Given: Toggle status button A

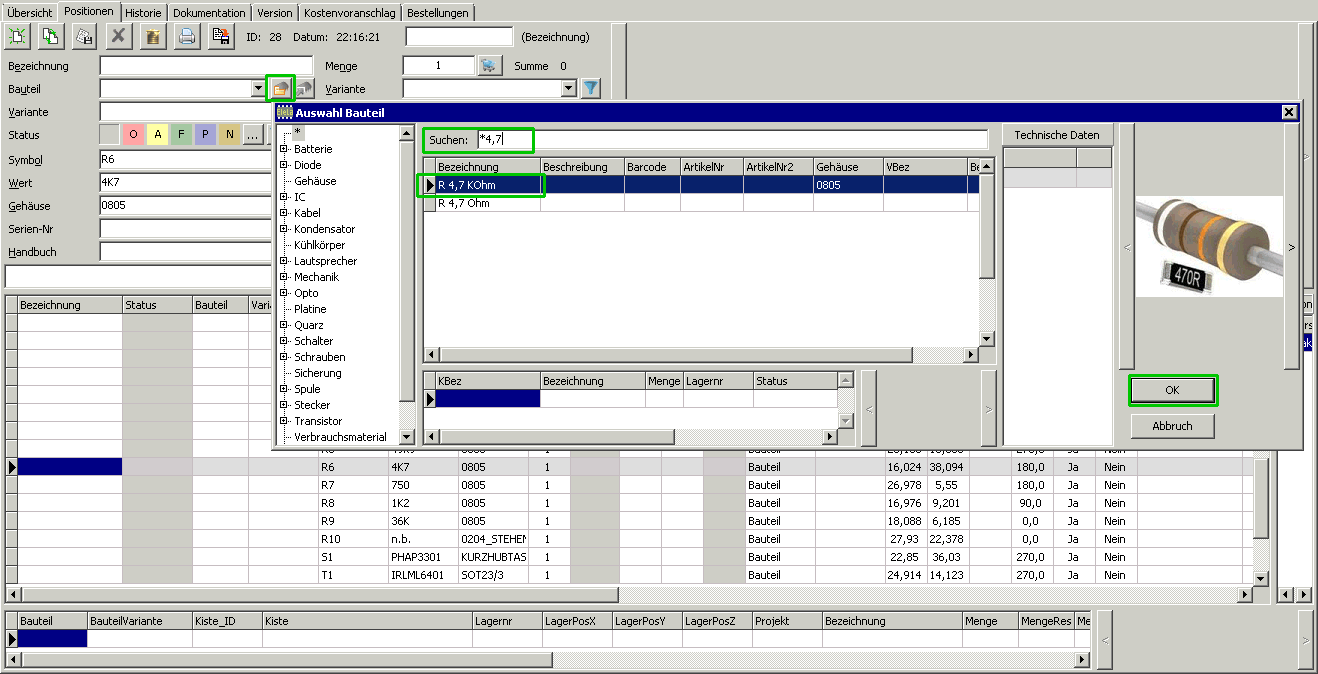Looking at the screenshot, I should (157, 135).
